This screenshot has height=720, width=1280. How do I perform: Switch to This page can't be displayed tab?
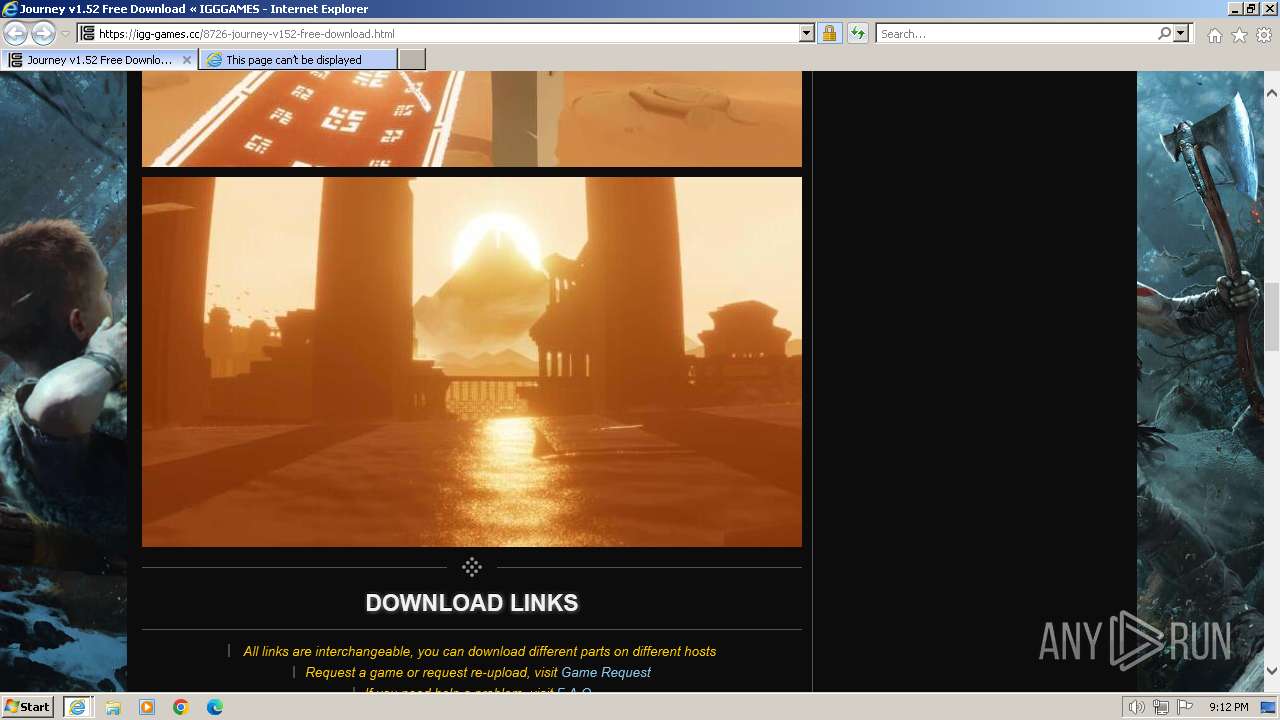[x=298, y=60]
